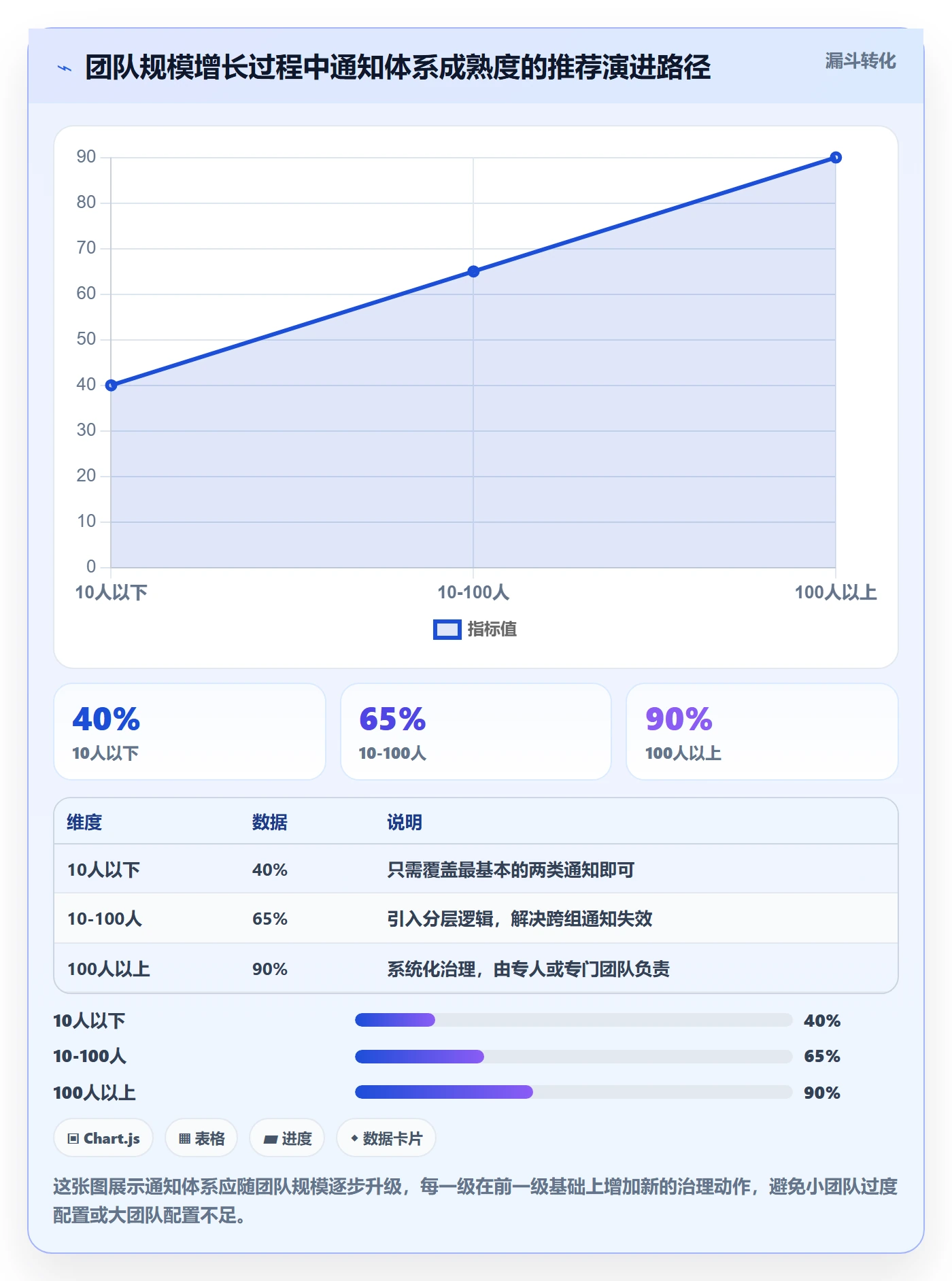
Task: Click the 65% table cell
Action: click(270, 919)
